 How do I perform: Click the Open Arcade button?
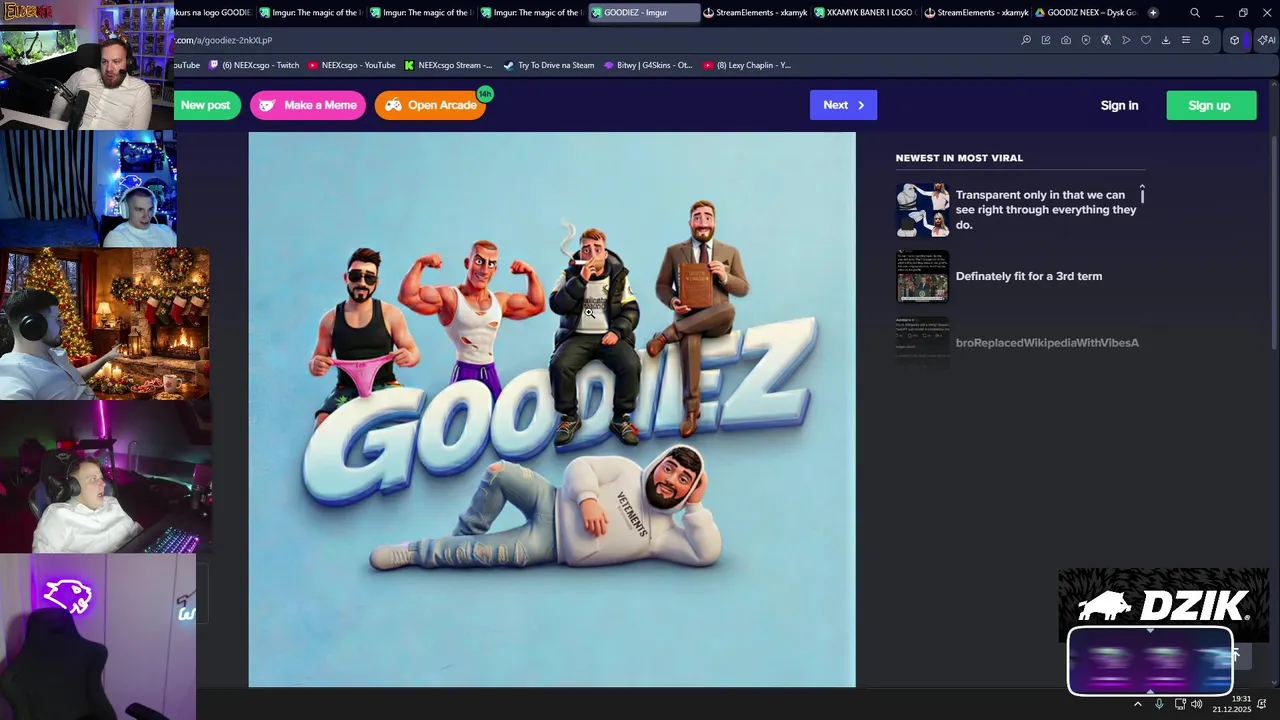coord(430,105)
